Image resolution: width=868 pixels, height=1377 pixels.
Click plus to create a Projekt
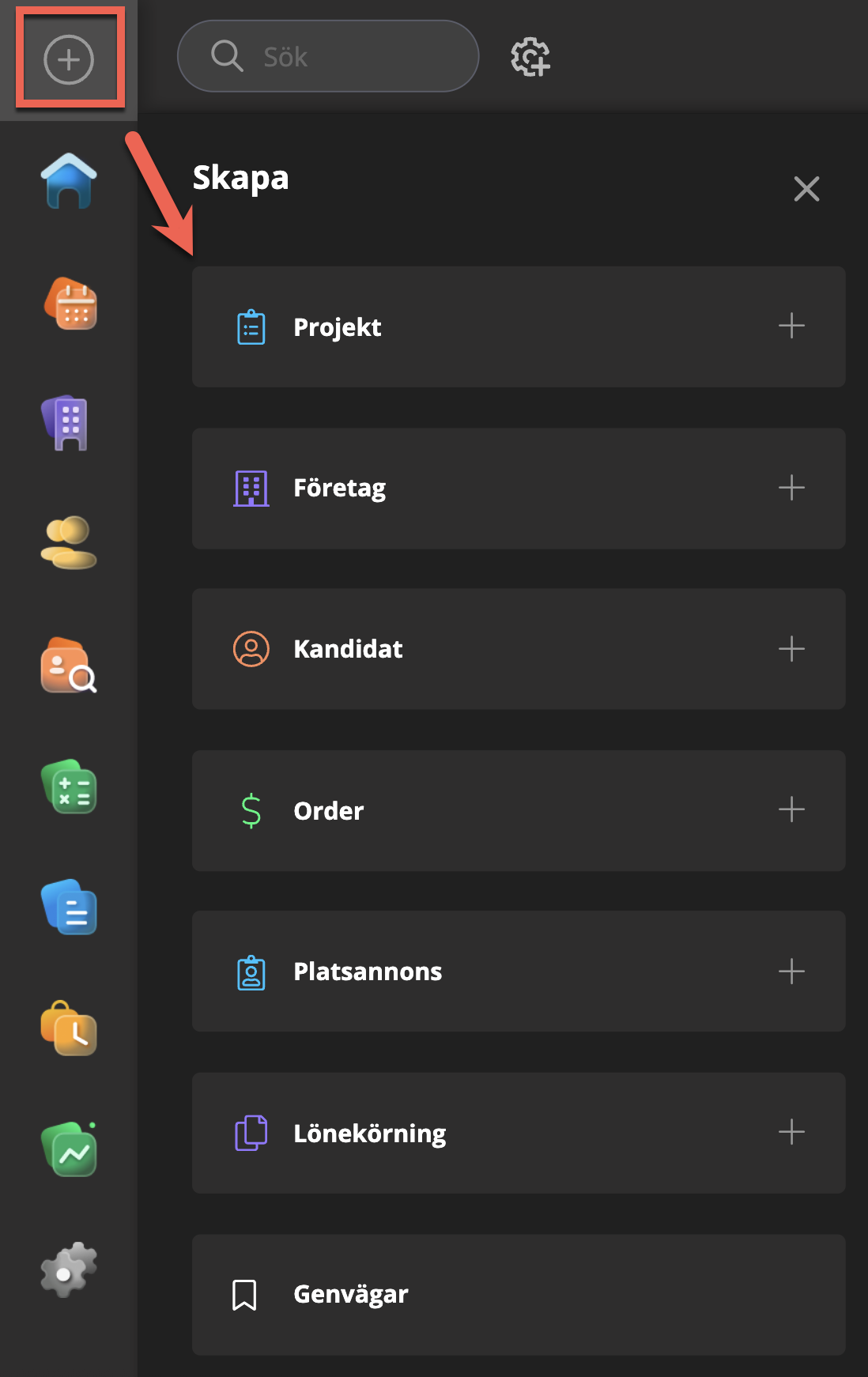791,326
